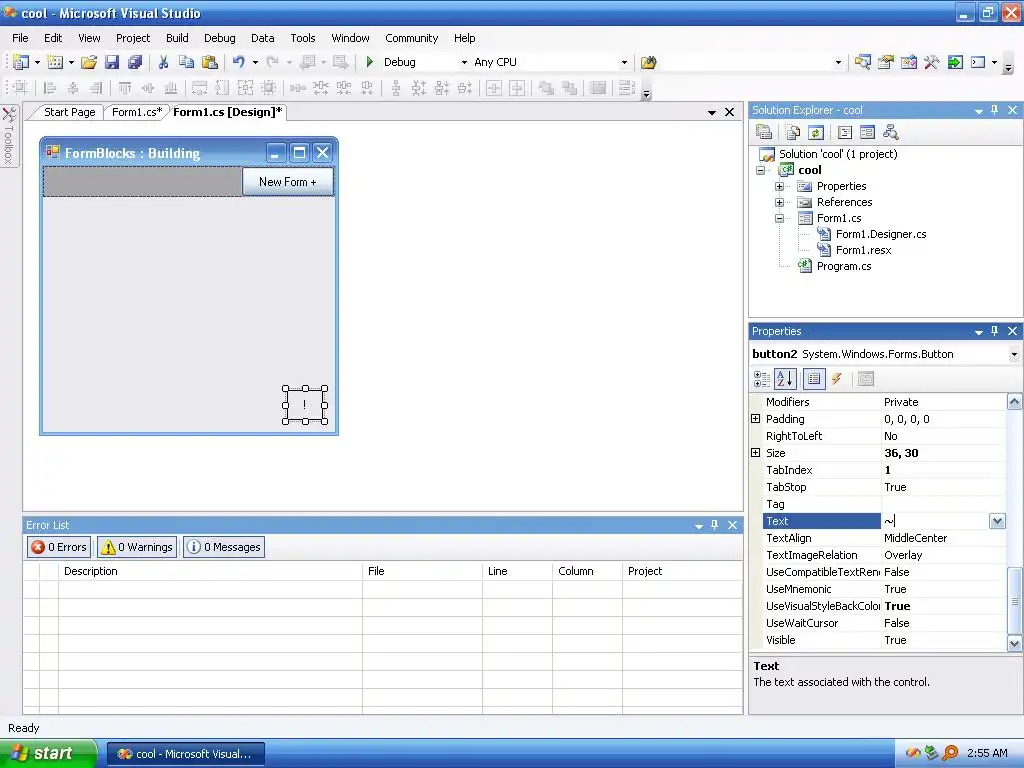Toggle auto-hide pin on Properties panel
The image size is (1024, 768).
[995, 330]
